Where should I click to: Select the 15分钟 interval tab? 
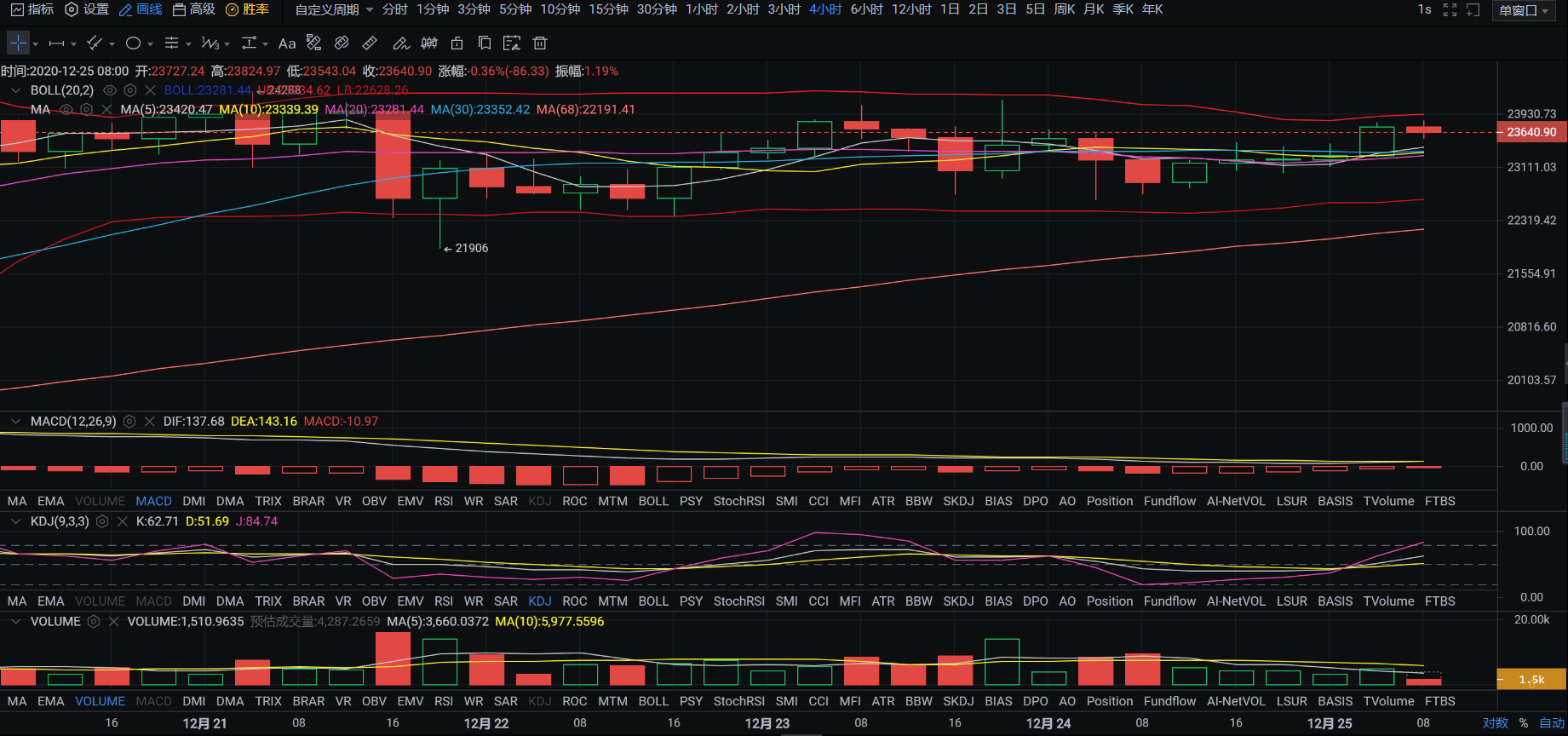coord(608,9)
